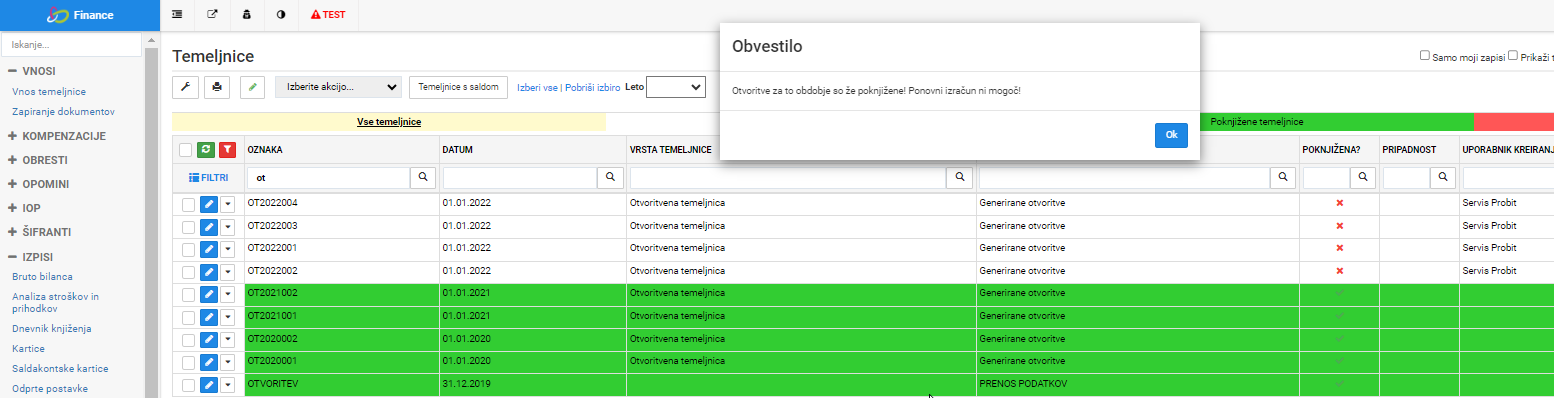The height and width of the screenshot is (398, 1554).
Task: Click the search icon in VRSTA TEMELJNICE filter
Action: click(960, 177)
